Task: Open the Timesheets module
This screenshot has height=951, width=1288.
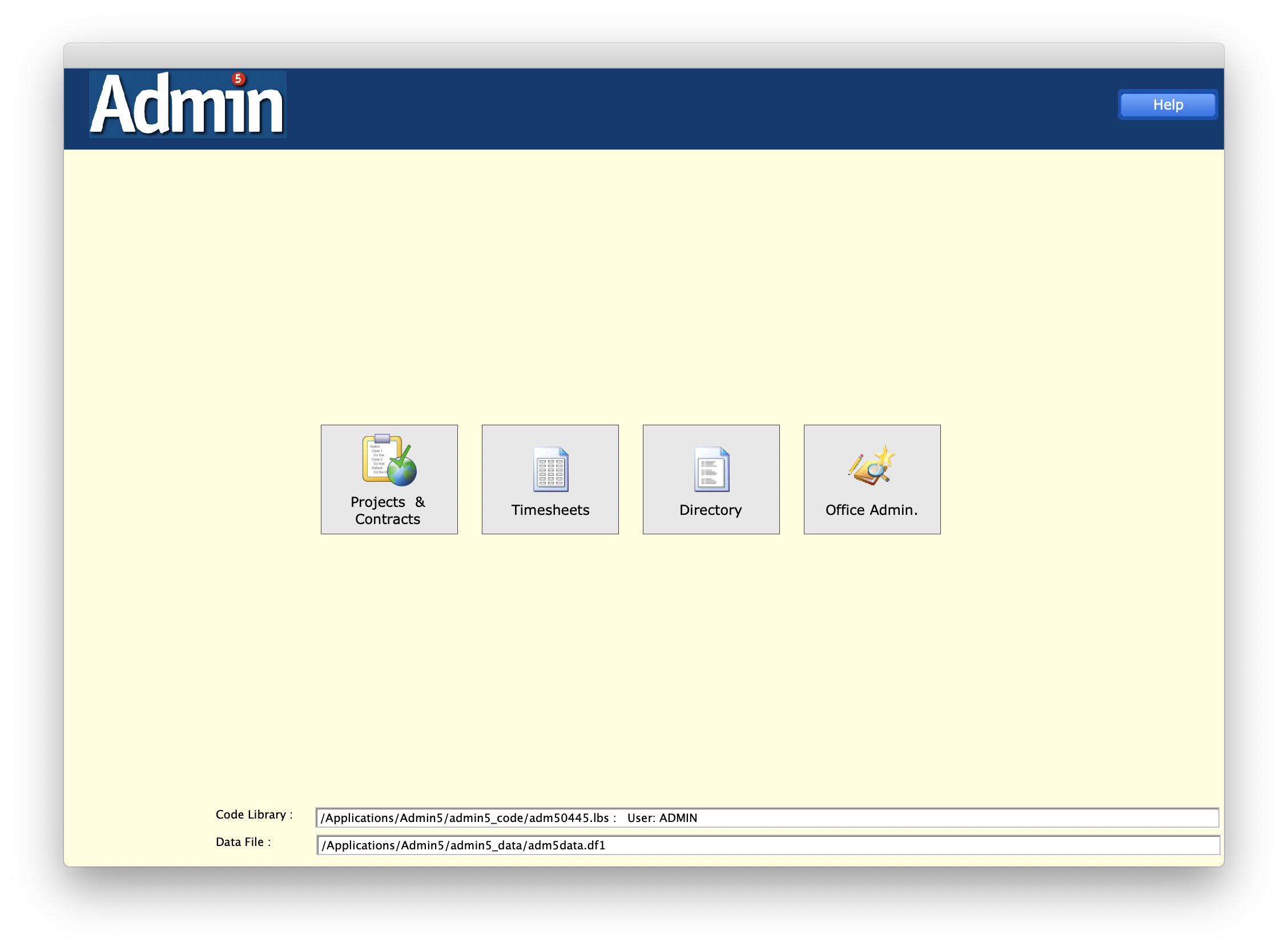Action: pos(550,510)
